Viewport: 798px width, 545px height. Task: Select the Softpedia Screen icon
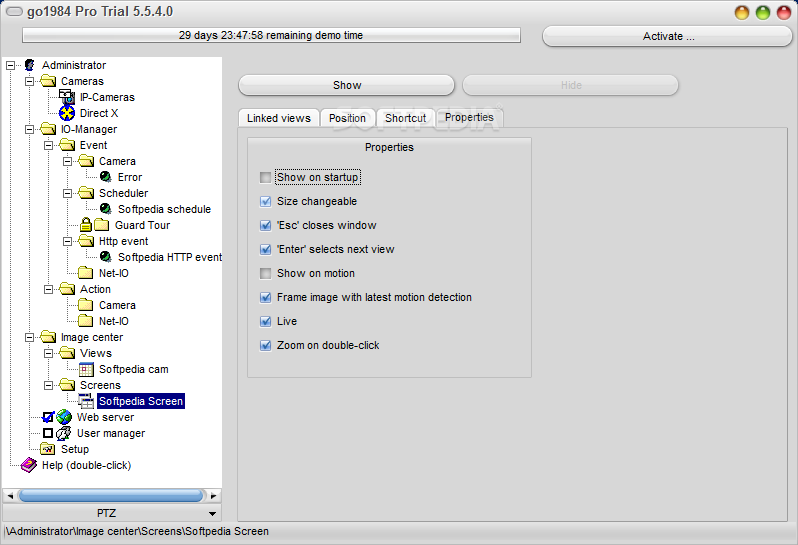86,401
